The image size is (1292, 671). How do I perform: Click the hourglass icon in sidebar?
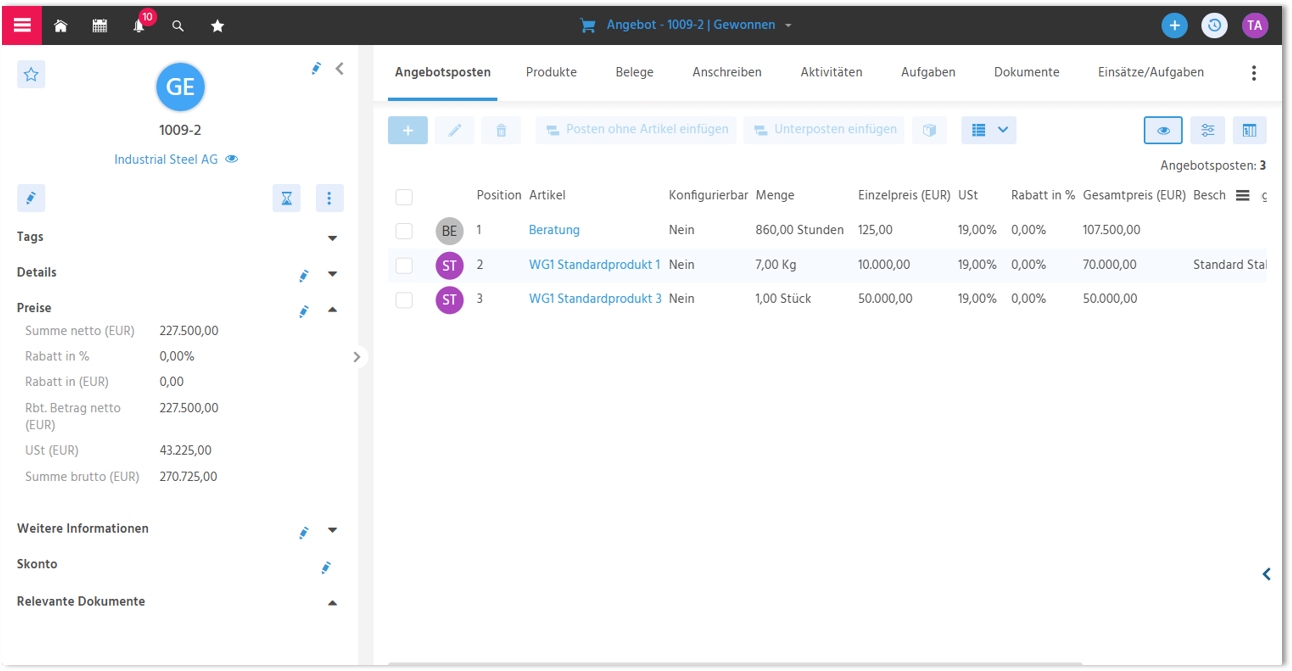click(287, 198)
